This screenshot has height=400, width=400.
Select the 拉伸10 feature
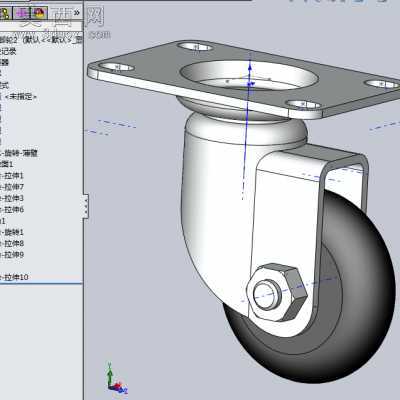point(14,277)
